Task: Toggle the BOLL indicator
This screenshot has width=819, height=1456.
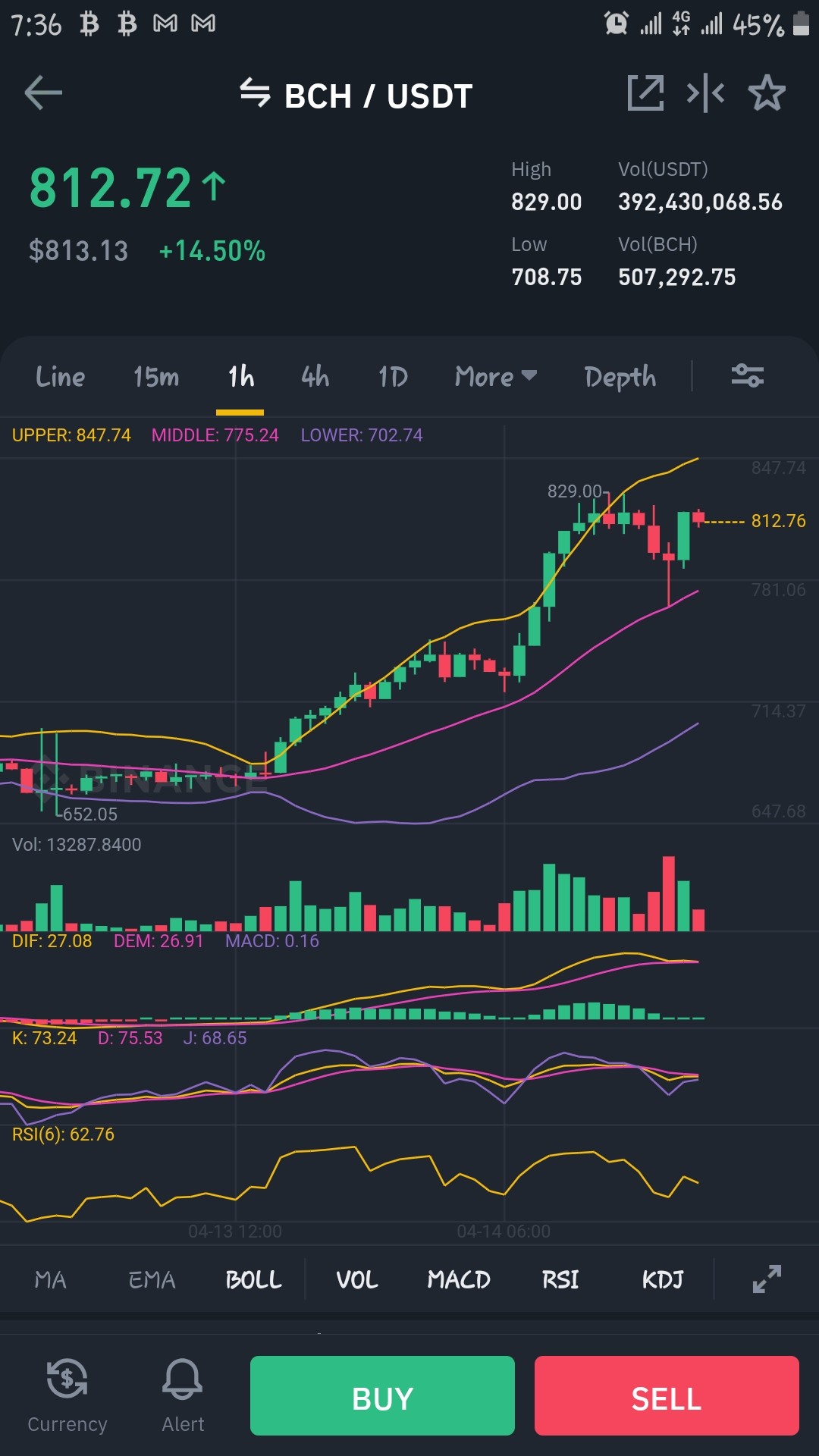Action: [253, 1280]
